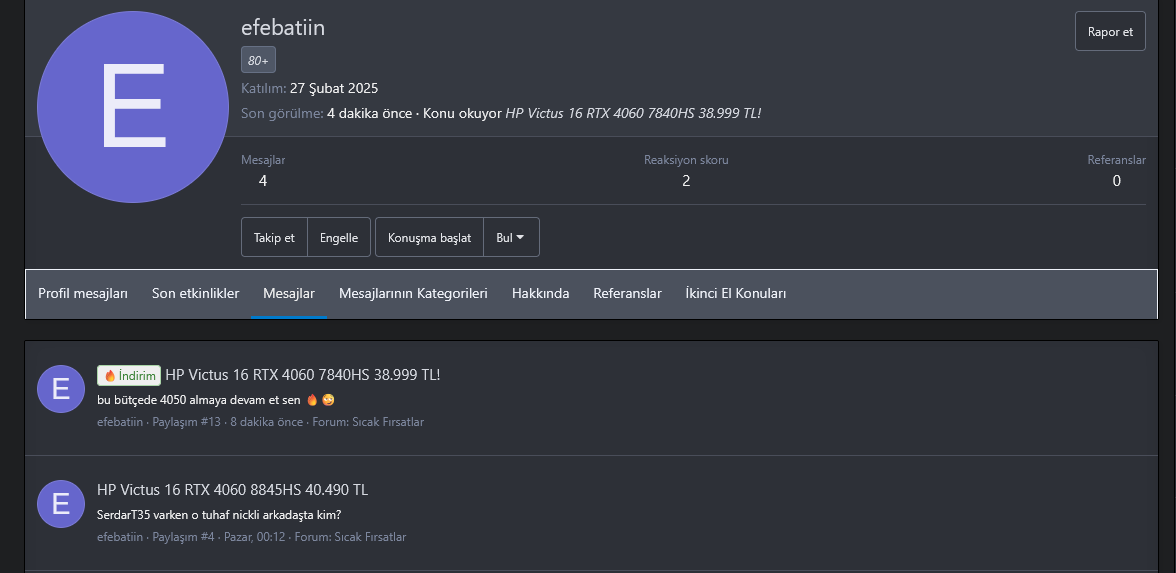Expand the Bul dropdown menu
Image resolution: width=1176 pixels, height=573 pixels.
point(511,237)
